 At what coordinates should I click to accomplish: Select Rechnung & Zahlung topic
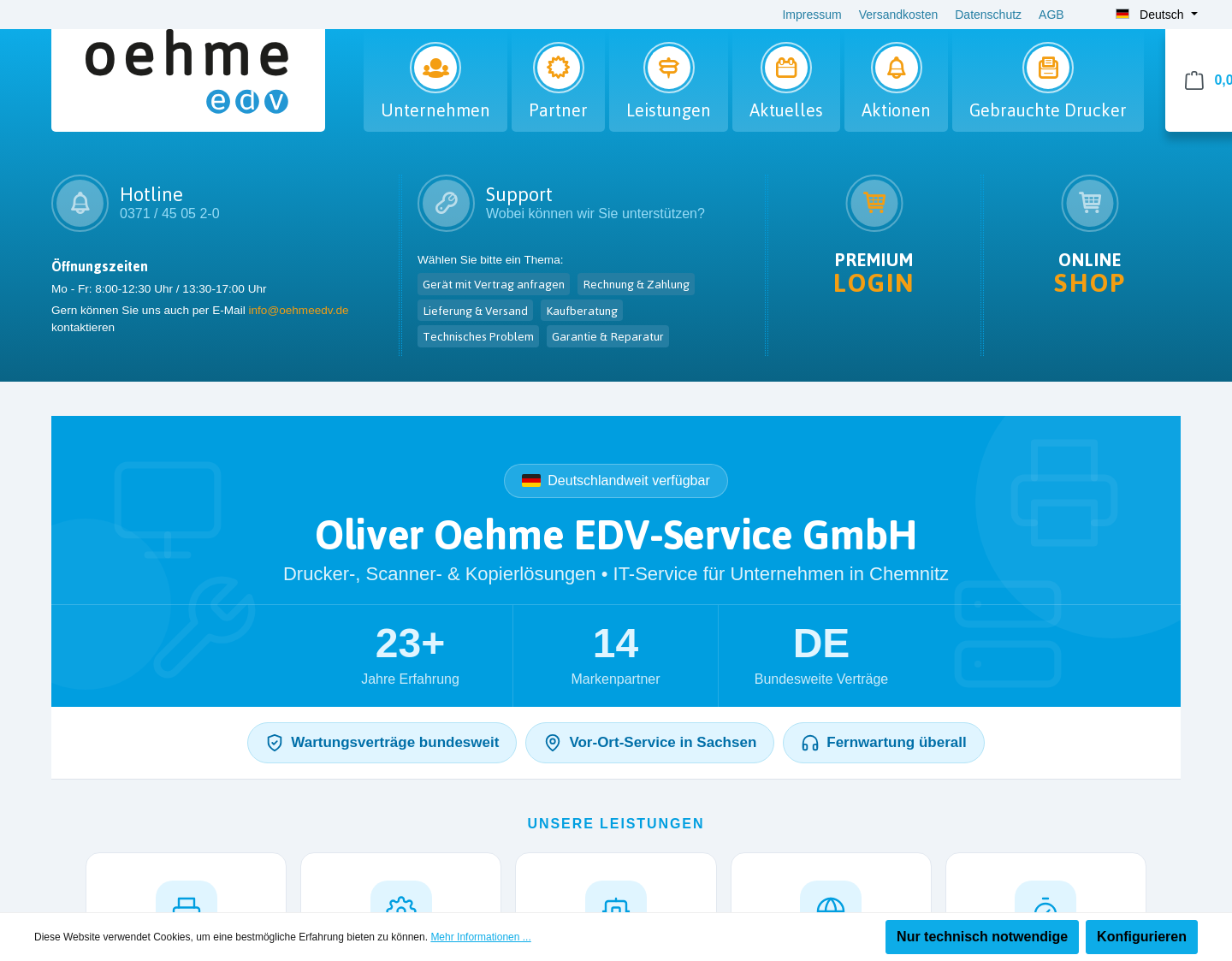637,284
